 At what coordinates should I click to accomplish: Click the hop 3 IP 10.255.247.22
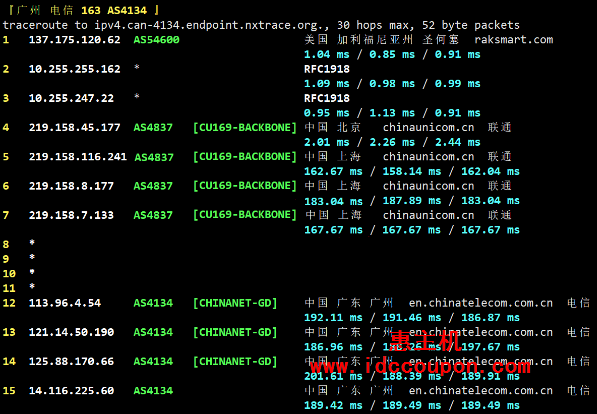point(71,98)
